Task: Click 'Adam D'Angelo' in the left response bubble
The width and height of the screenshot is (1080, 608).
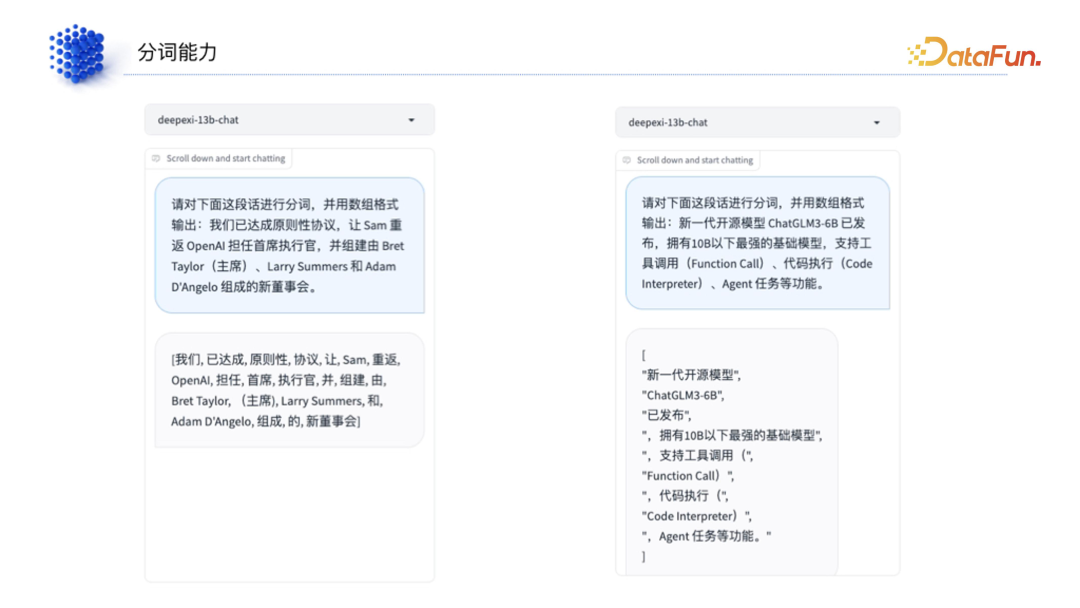Action: 212,421
